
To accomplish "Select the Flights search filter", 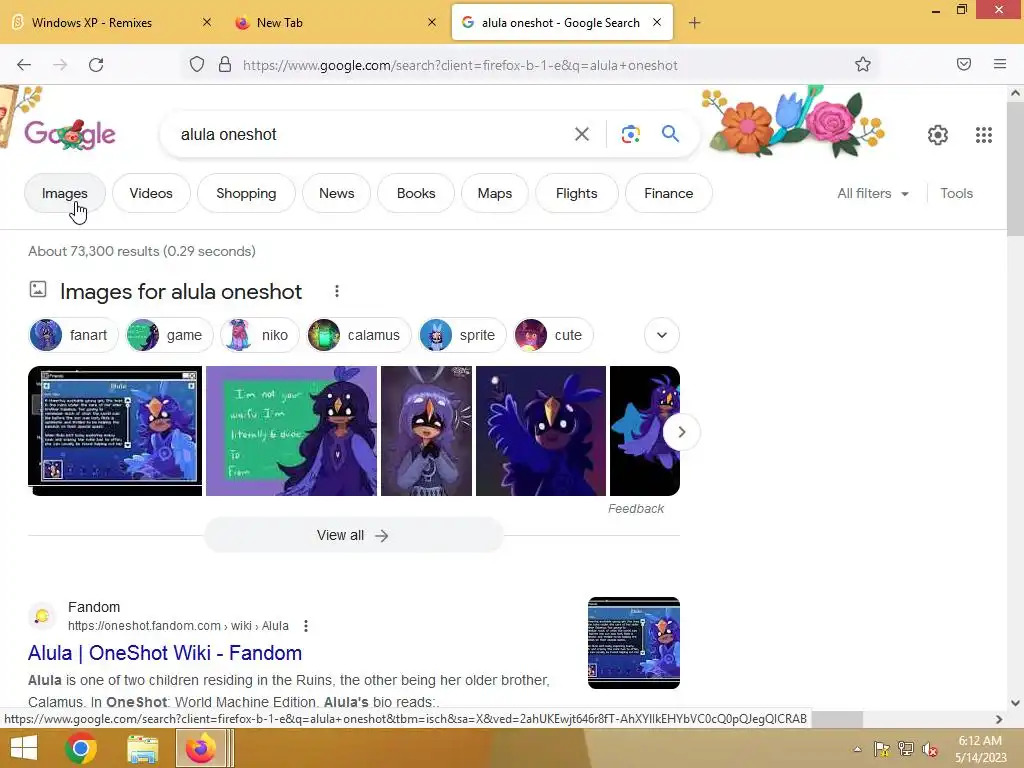I will pyautogui.click(x=577, y=193).
